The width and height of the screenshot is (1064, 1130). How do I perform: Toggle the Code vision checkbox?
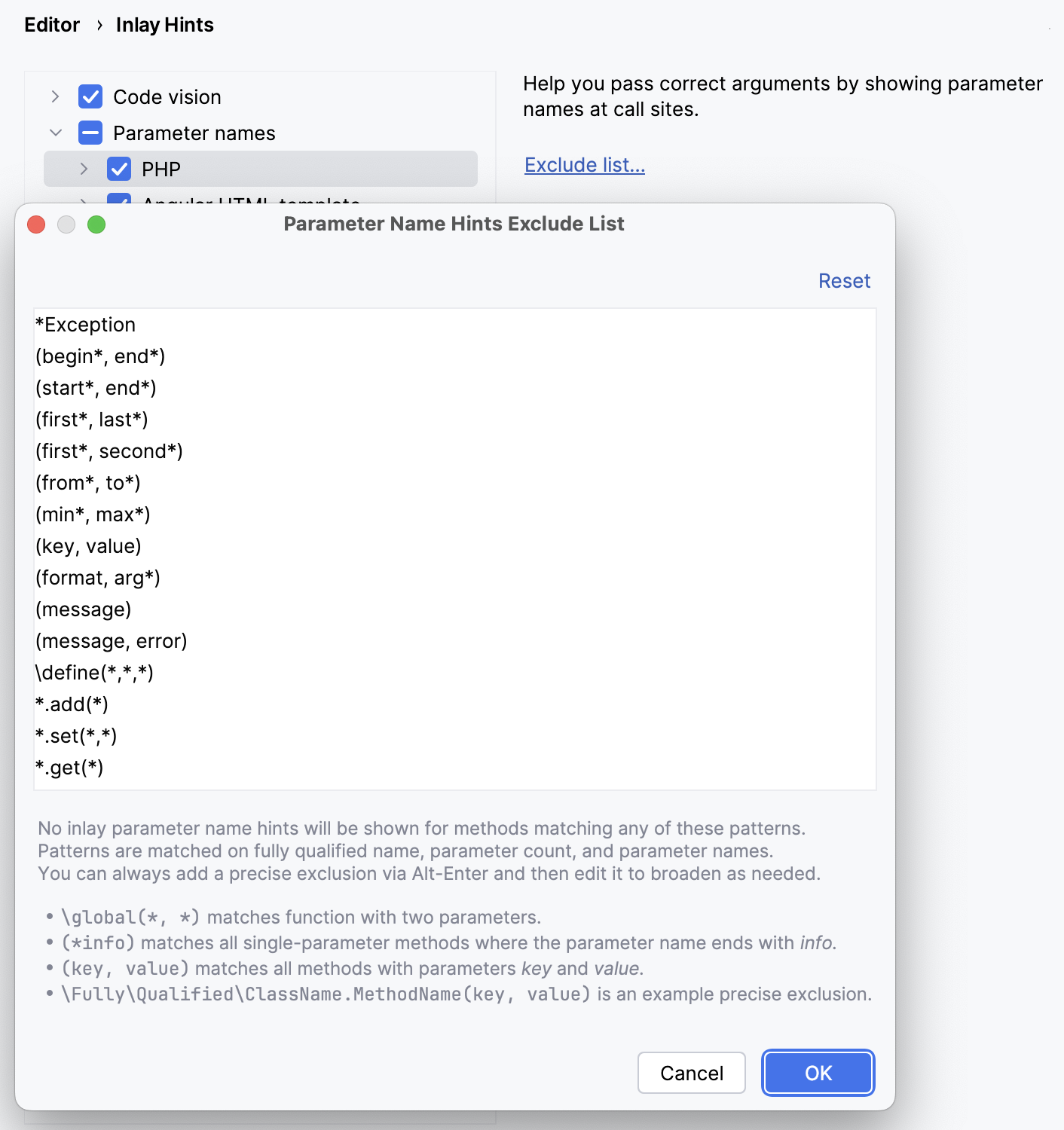point(90,96)
